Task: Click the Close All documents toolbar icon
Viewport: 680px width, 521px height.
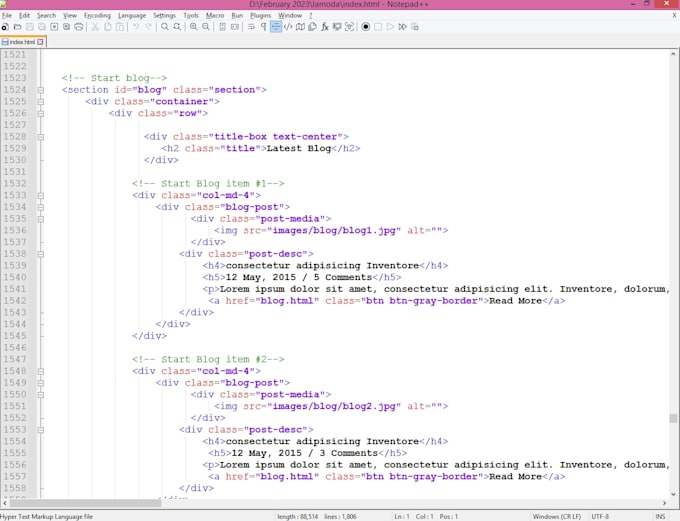Action: pyautogui.click(x=66, y=27)
